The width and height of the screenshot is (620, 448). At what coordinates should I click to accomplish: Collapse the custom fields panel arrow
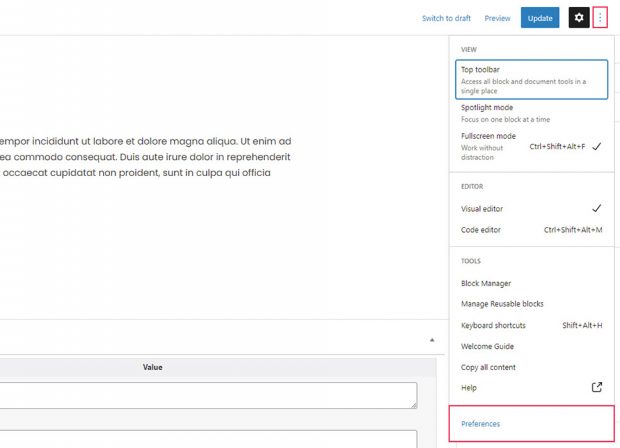click(x=432, y=340)
